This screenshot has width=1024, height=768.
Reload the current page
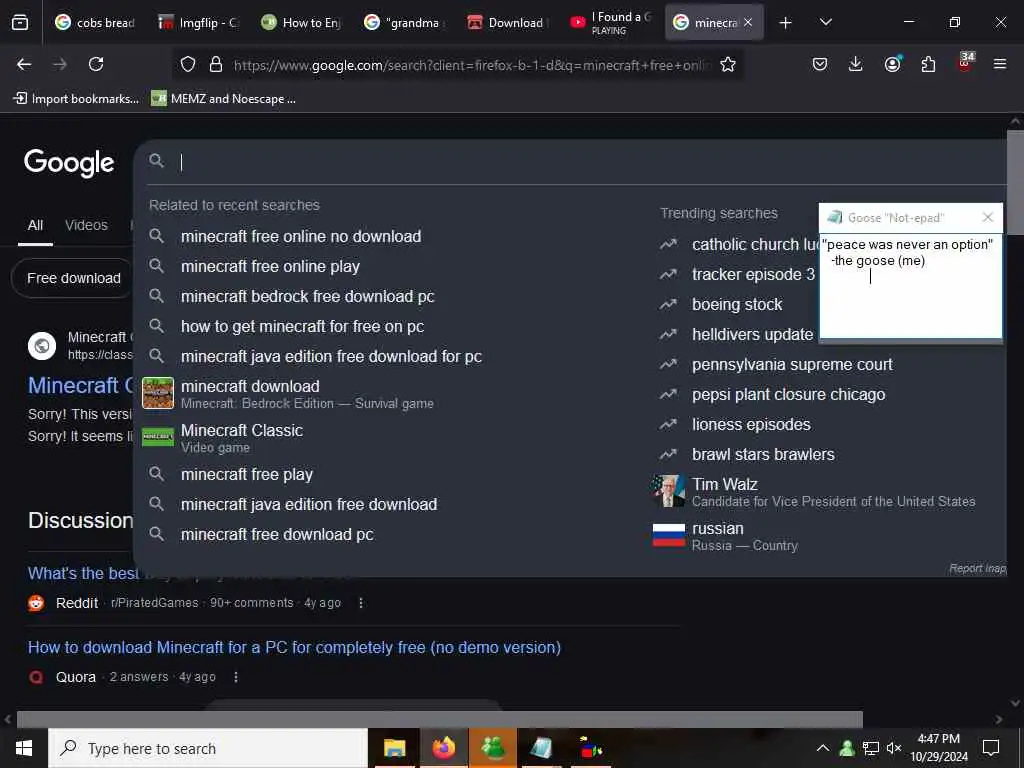click(x=96, y=64)
